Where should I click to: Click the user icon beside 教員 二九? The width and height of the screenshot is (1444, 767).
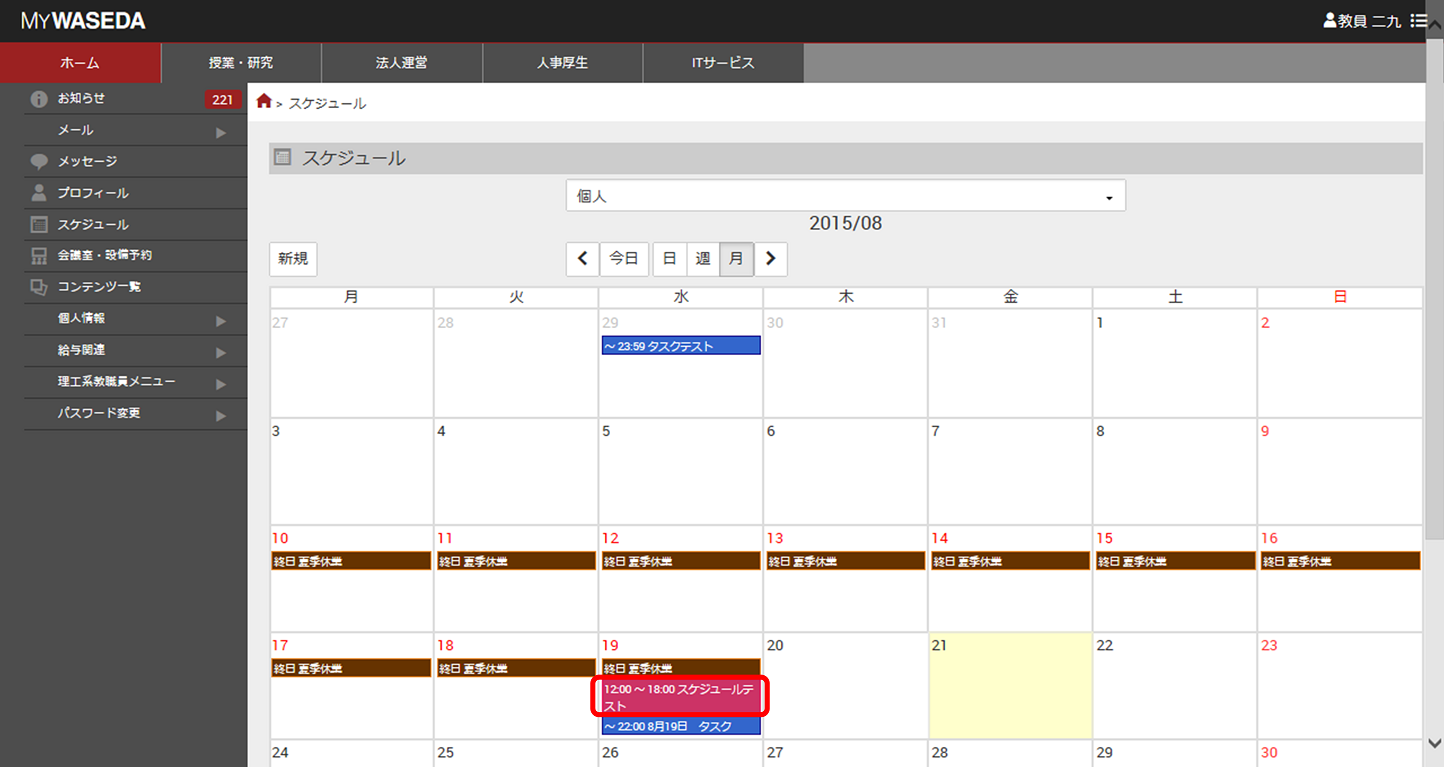click(x=1330, y=20)
